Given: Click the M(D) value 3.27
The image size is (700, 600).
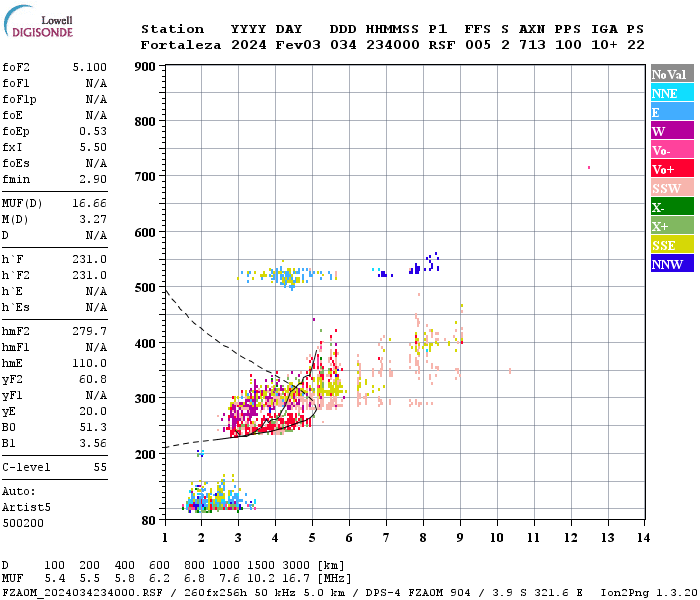Looking at the screenshot, I should (x=93, y=220).
